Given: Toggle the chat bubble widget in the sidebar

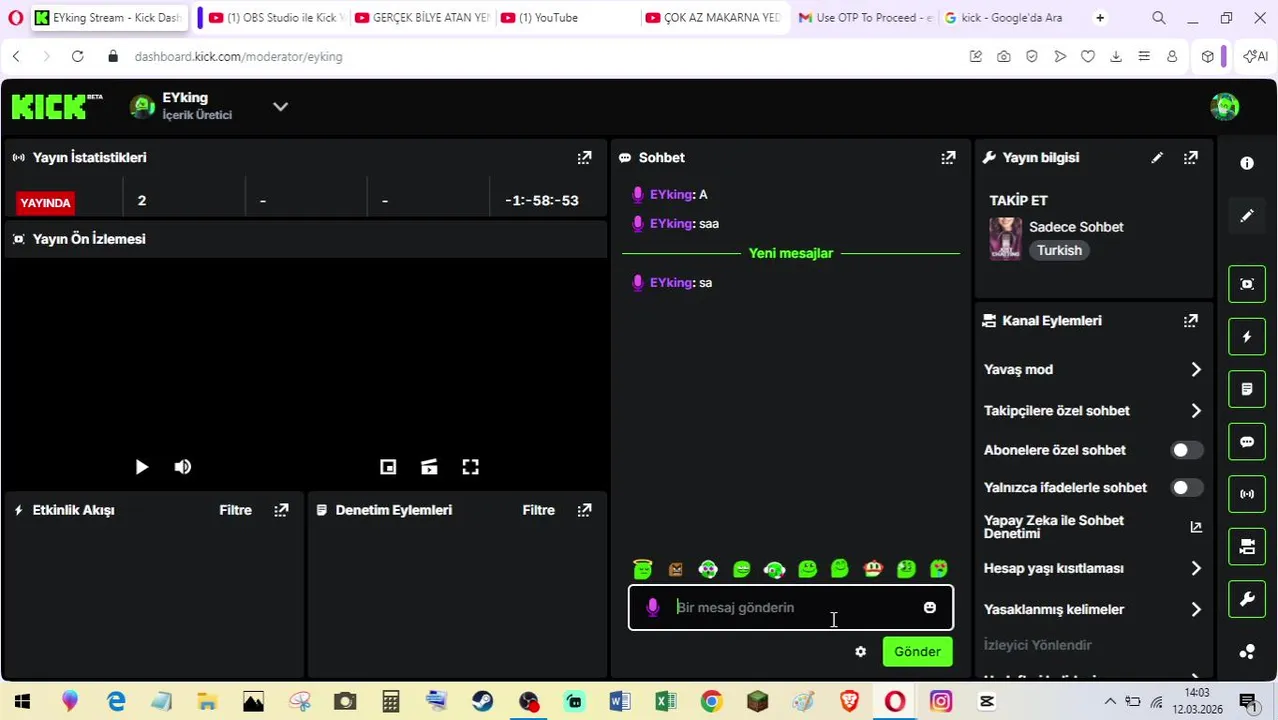Looking at the screenshot, I should 1247,442.
